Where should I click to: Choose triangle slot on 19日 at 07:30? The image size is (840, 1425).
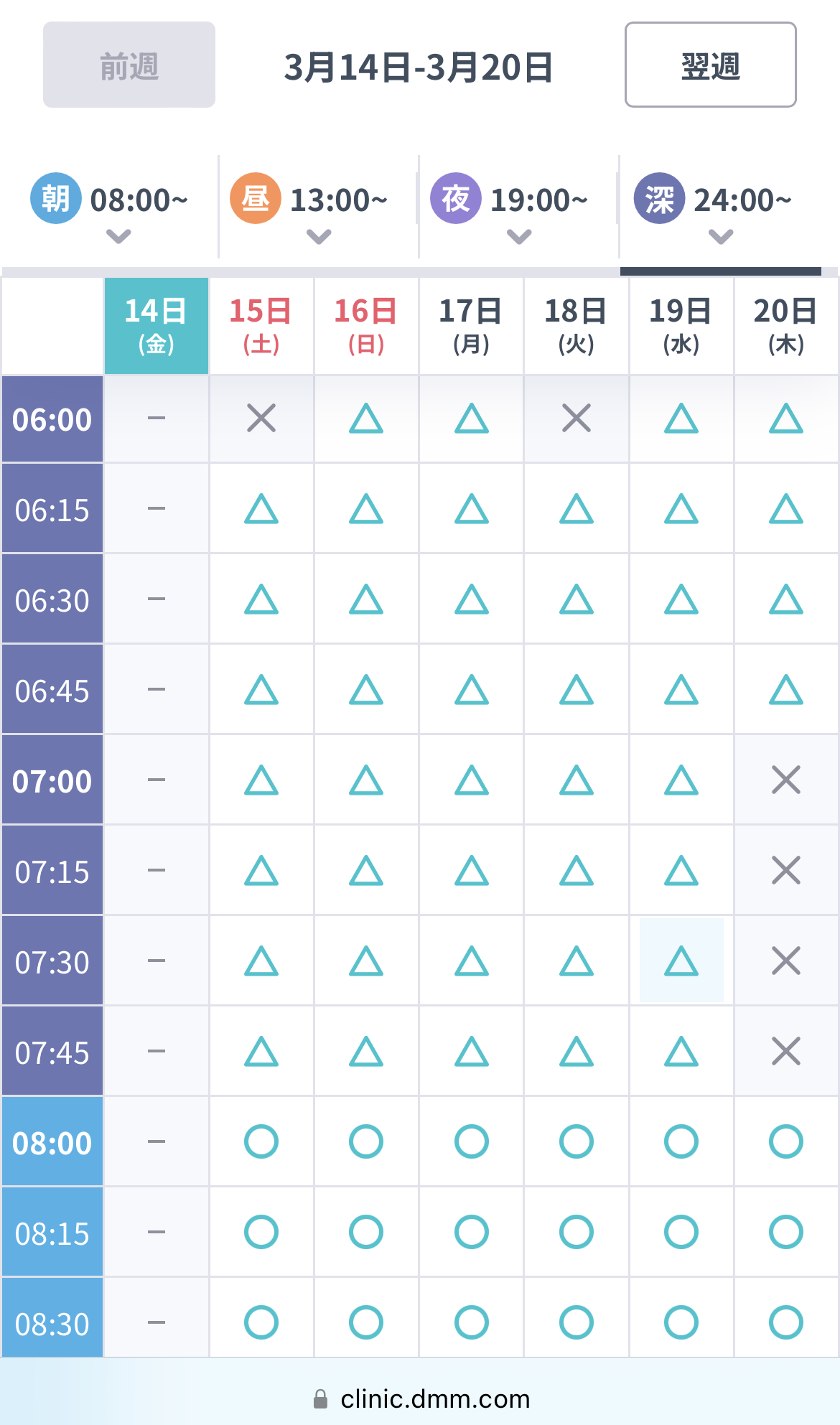[x=681, y=961]
